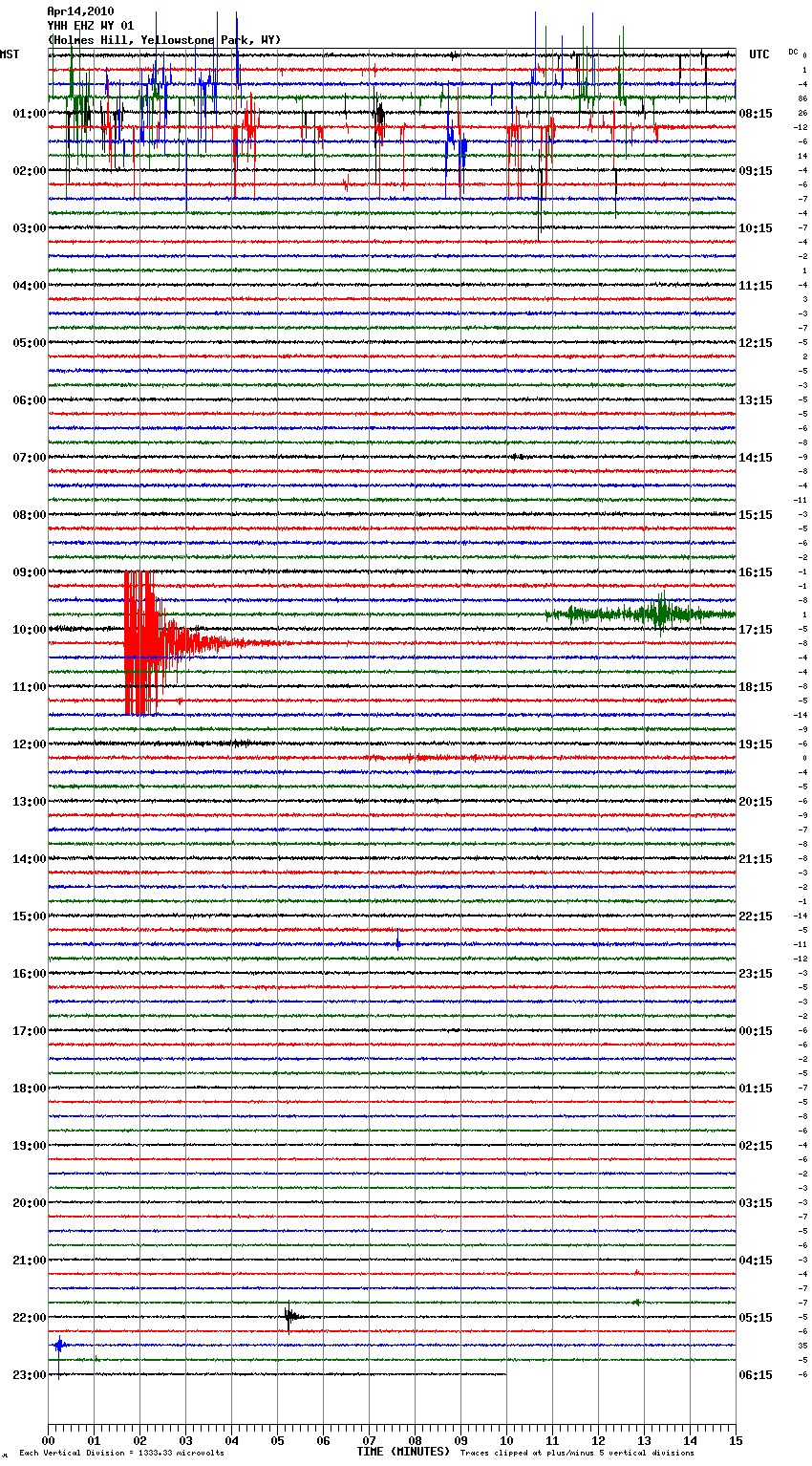Select the 12:00 MST time label
Image resolution: width=812 pixels, height=1466 pixels.
[x=30, y=744]
